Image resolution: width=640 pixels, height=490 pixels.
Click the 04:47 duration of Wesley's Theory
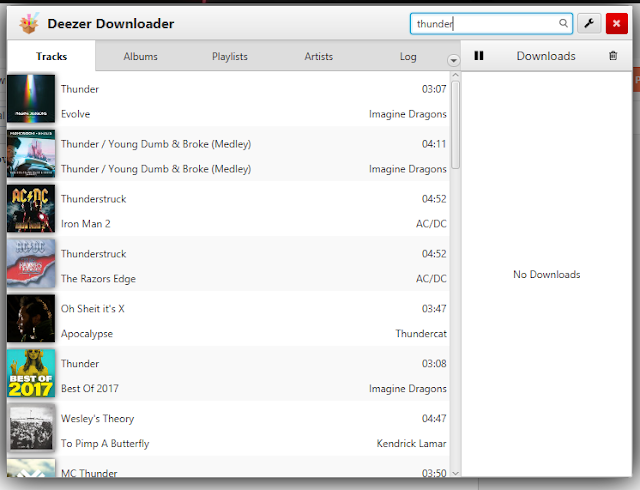click(x=434, y=419)
